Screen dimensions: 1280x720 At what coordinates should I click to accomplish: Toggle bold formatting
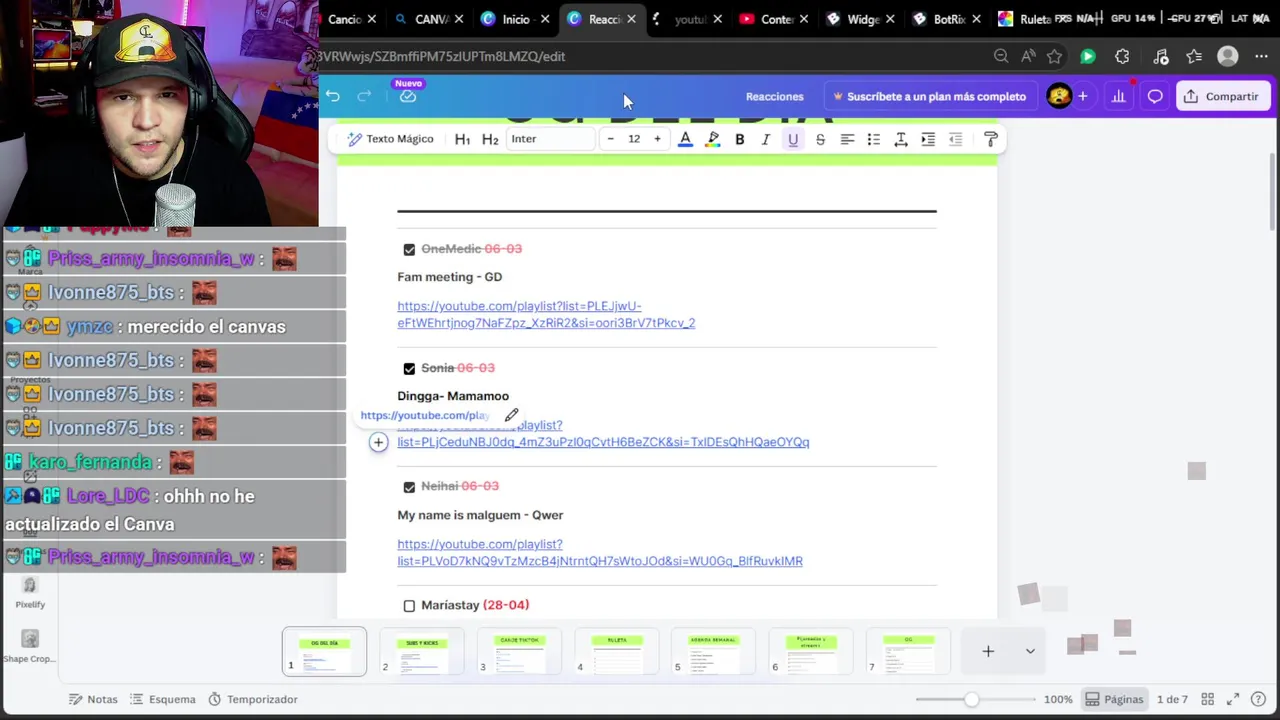739,139
